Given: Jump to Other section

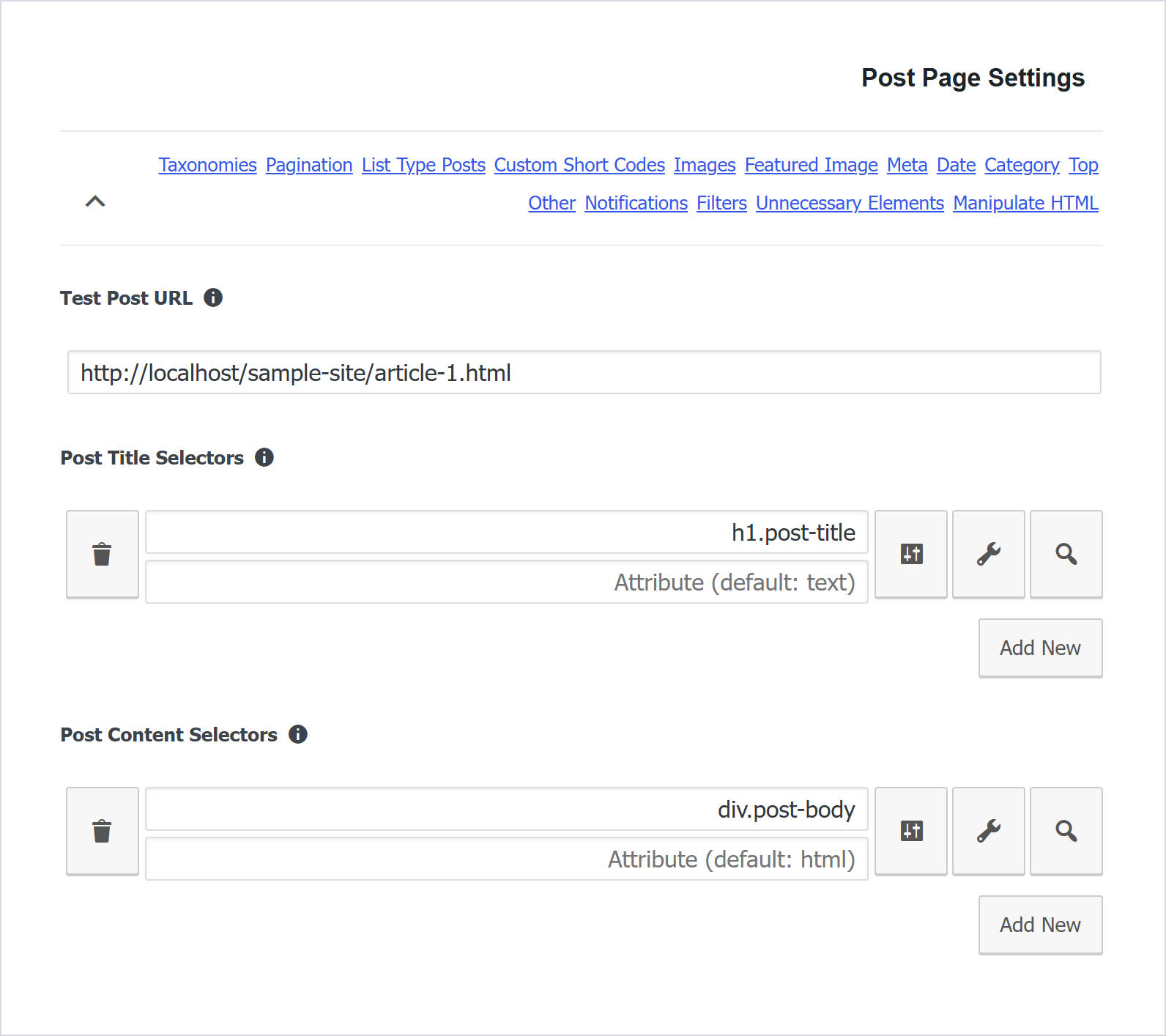Looking at the screenshot, I should point(552,203).
